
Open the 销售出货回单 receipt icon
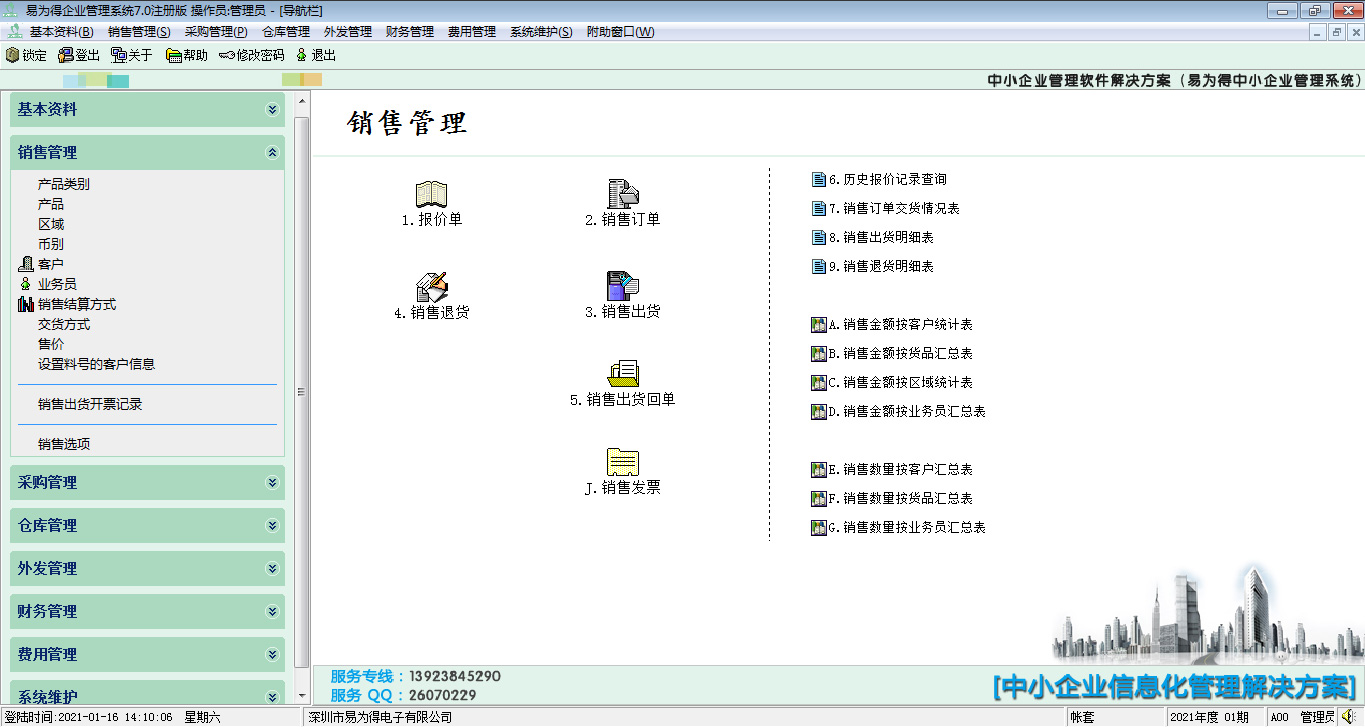tap(622, 374)
